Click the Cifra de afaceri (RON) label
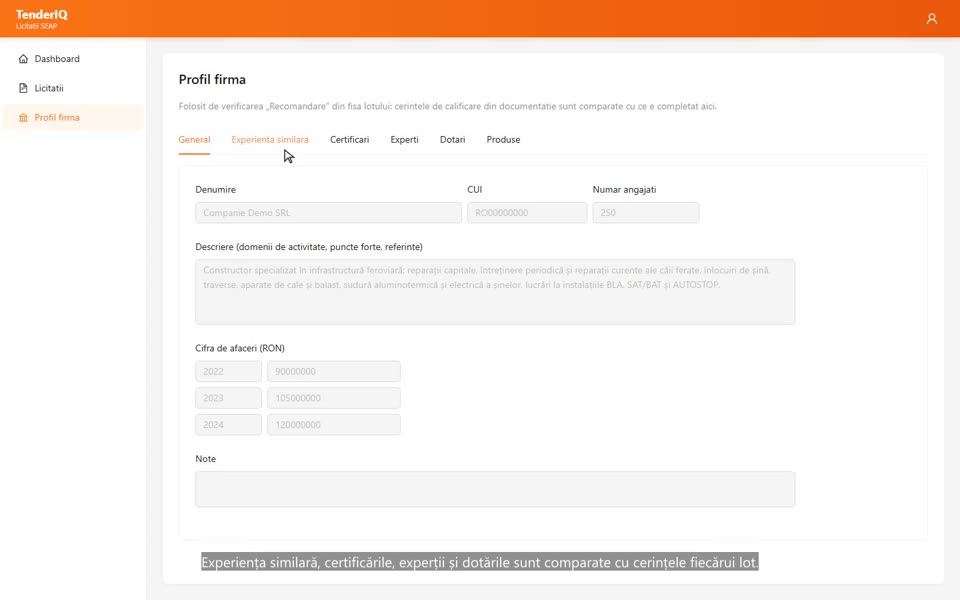 (240, 348)
